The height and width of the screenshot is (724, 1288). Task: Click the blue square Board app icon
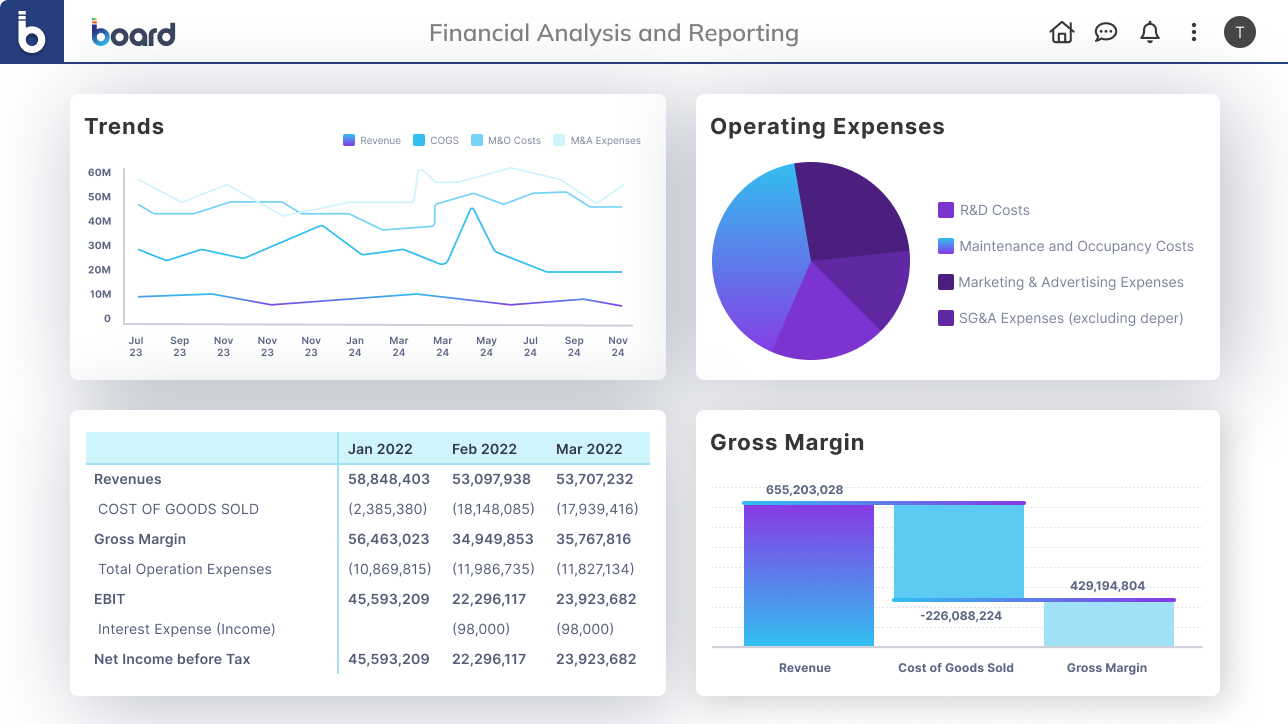(32, 32)
